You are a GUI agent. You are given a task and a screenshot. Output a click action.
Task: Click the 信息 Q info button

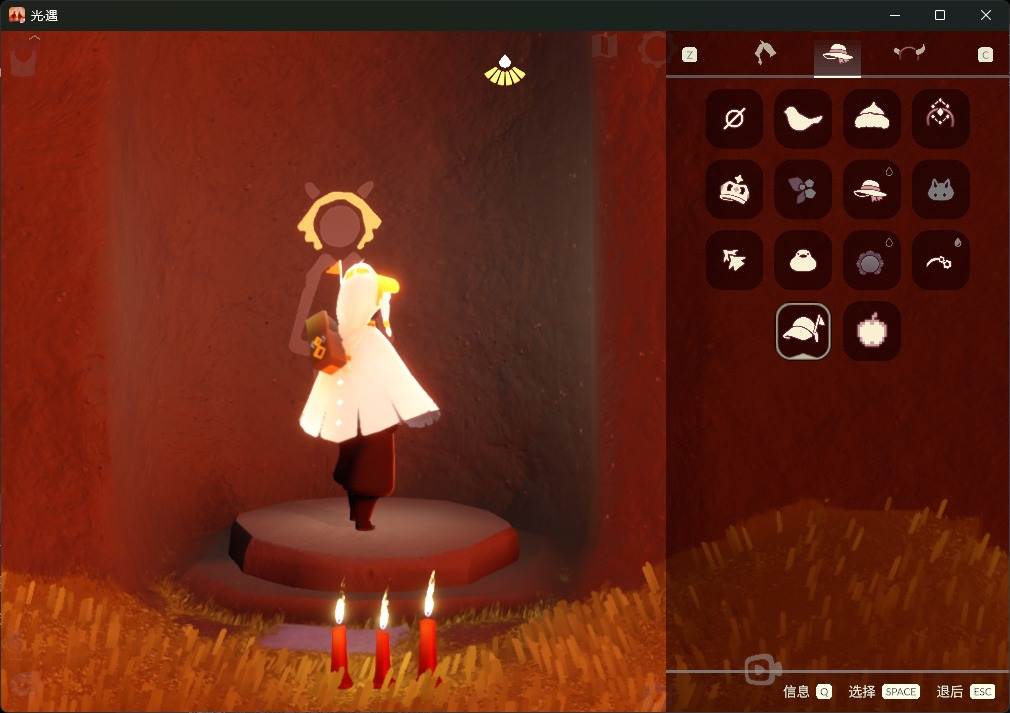tap(807, 692)
